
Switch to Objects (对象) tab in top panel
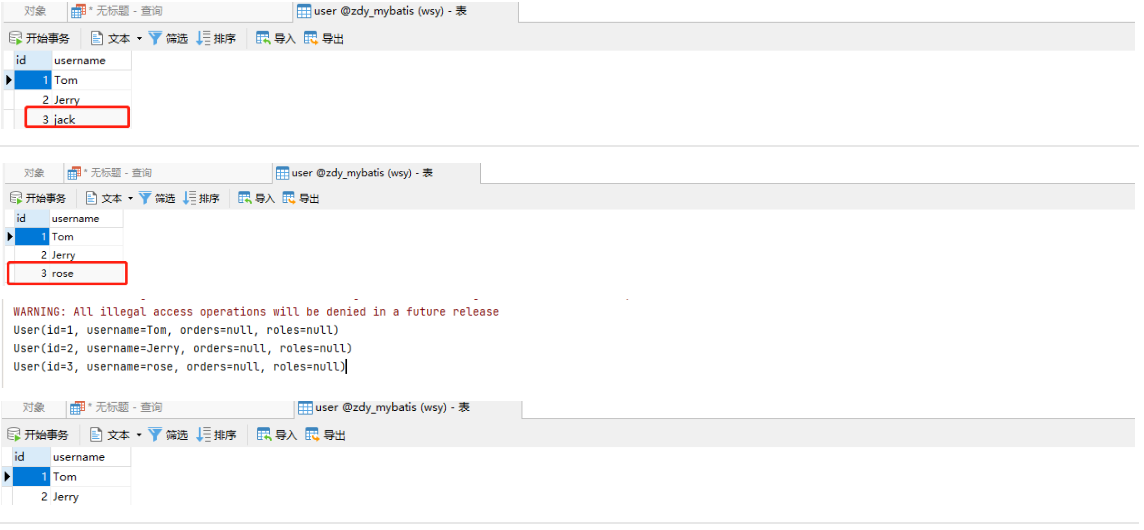(35, 11)
